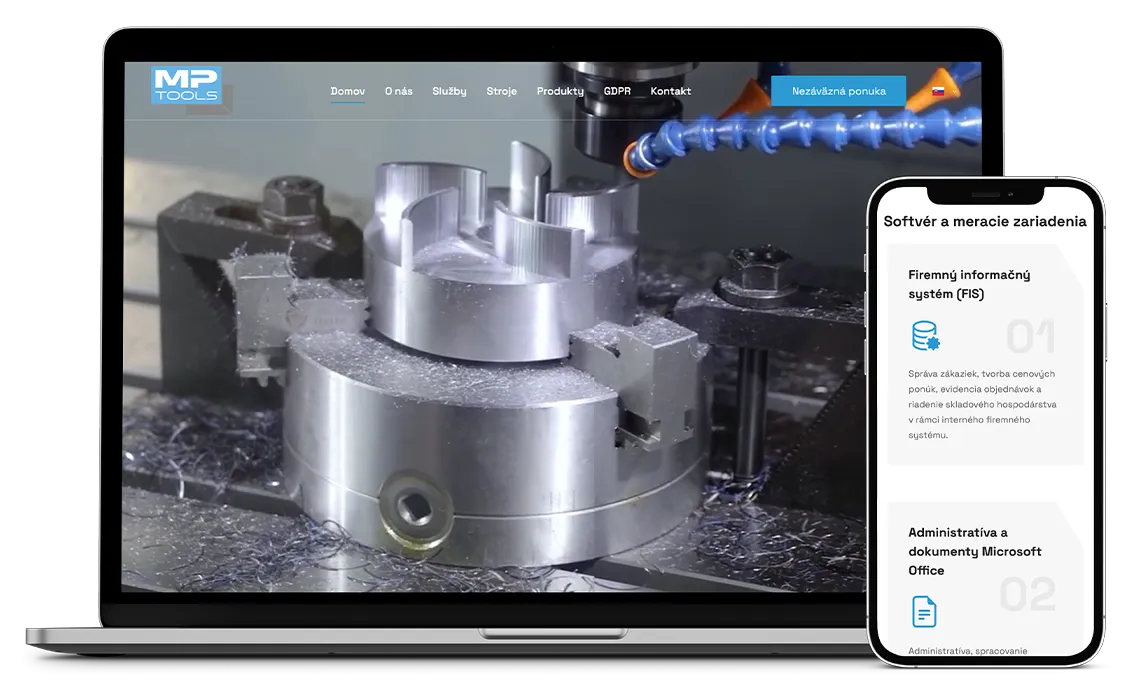Click the database gear icon for FIS
The image size is (1140, 700).
click(926, 336)
